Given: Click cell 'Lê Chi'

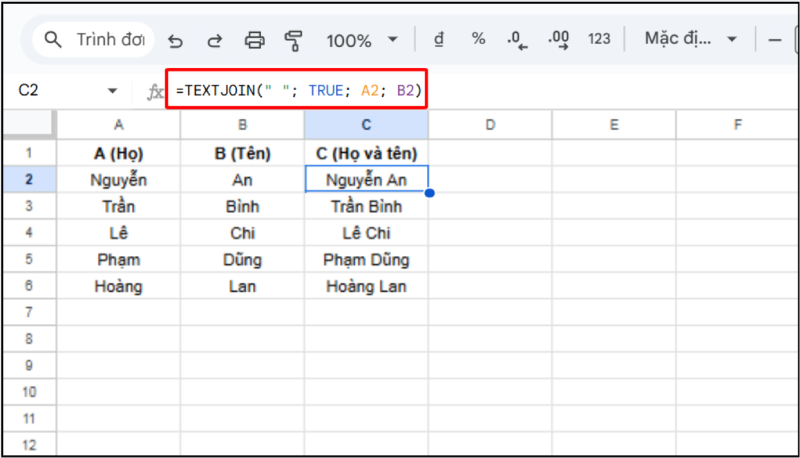Looking at the screenshot, I should (366, 233).
